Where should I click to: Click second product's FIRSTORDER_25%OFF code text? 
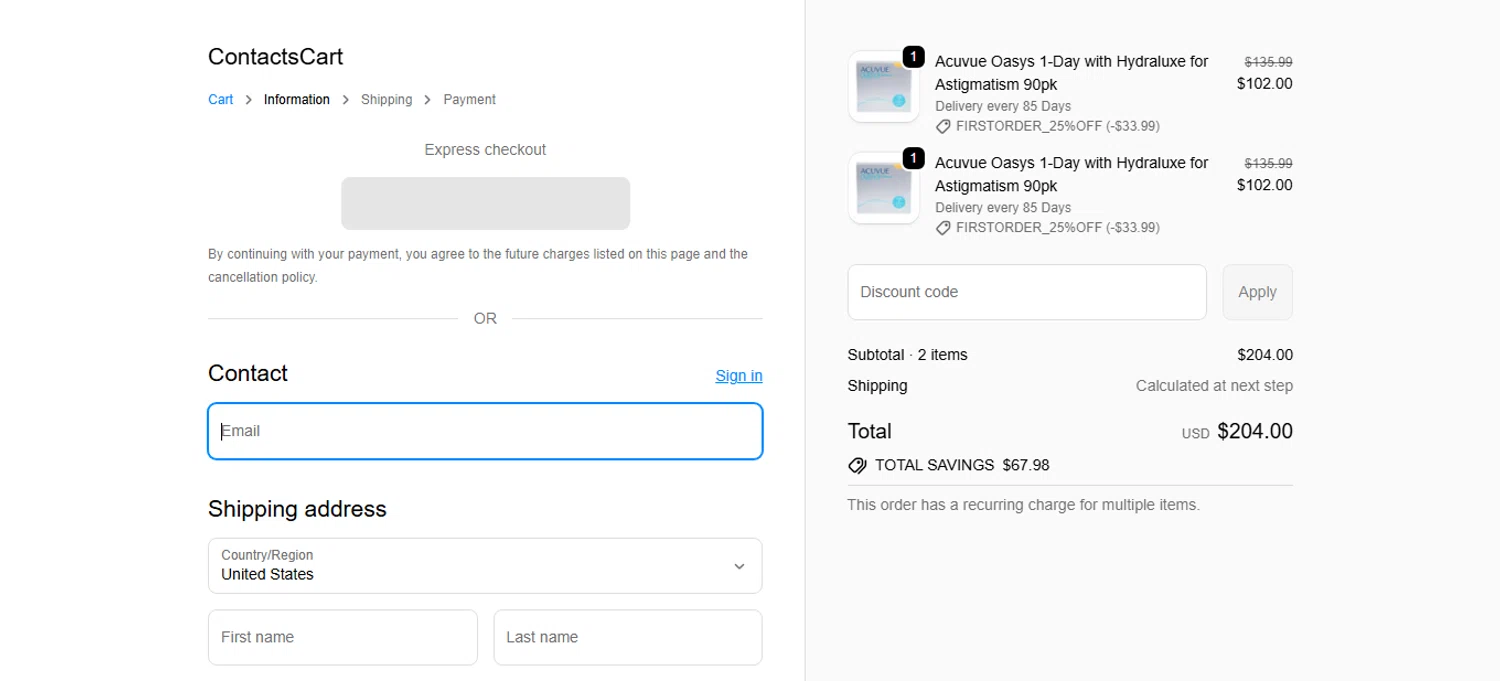[x=1058, y=228]
